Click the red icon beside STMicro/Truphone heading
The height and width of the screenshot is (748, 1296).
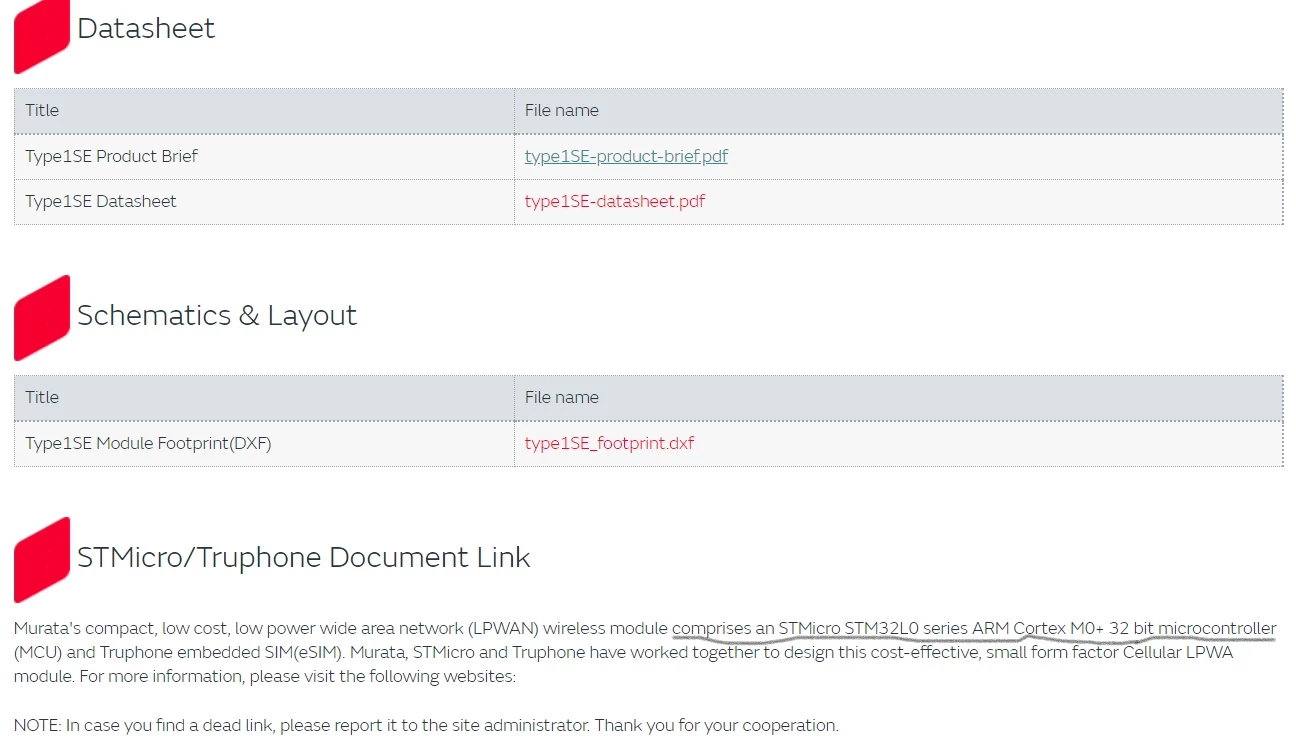tap(42, 560)
